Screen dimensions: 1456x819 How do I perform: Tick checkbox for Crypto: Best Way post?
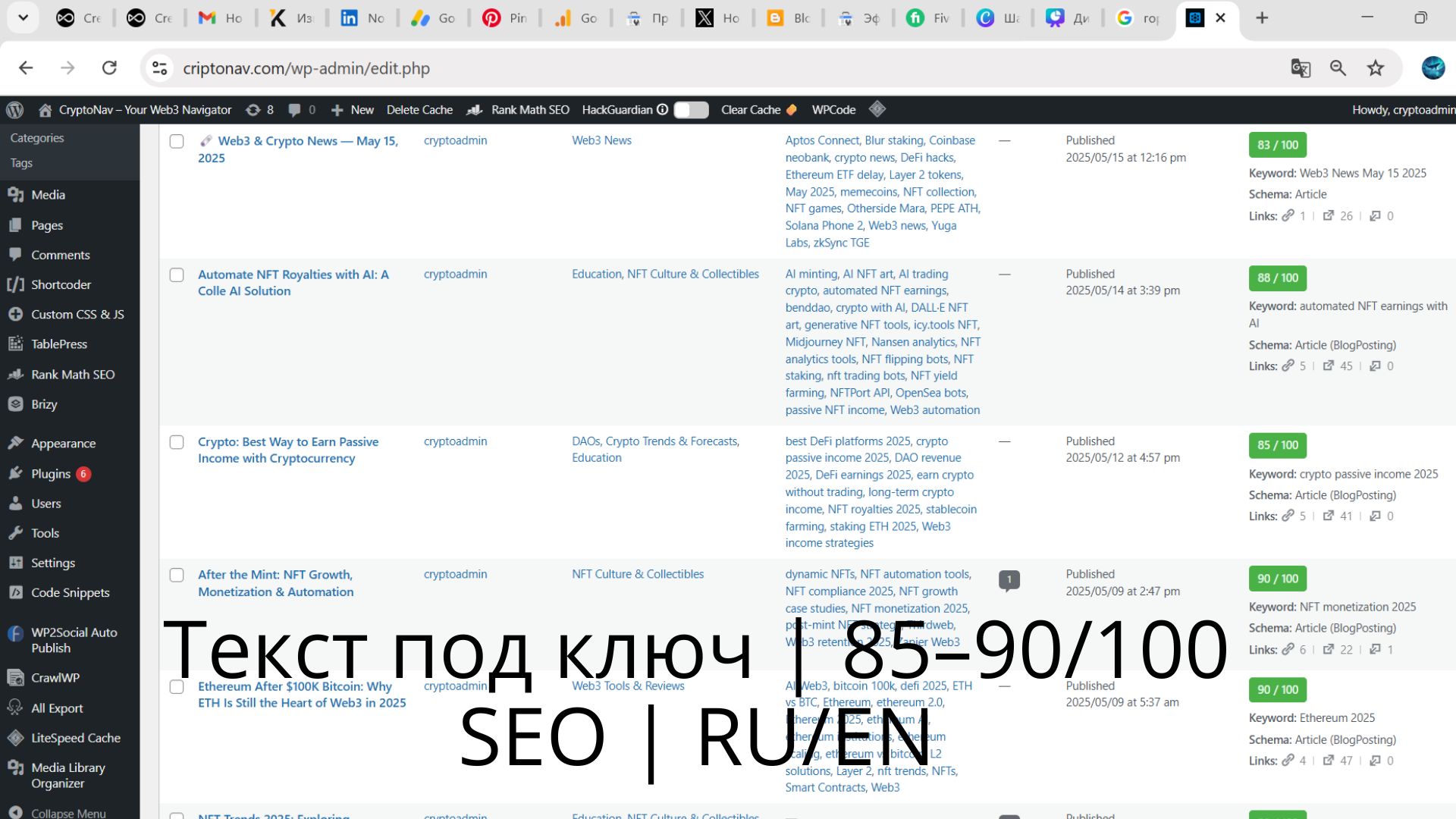tap(177, 442)
